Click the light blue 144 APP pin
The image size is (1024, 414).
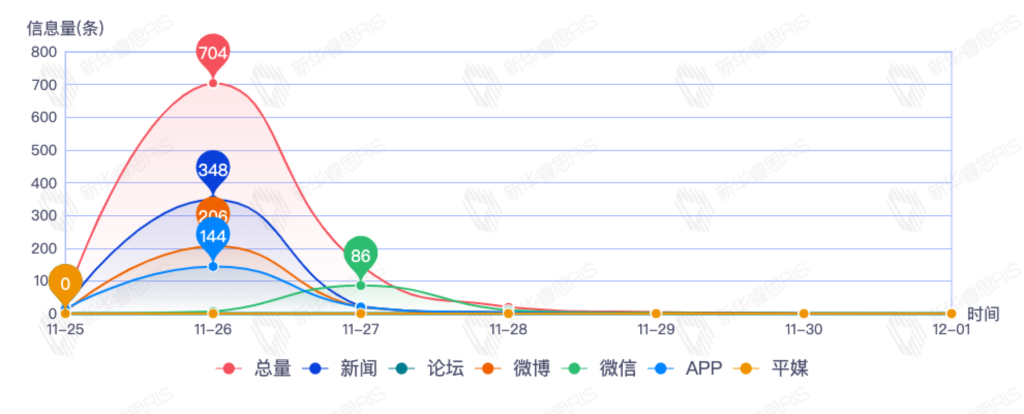213,237
